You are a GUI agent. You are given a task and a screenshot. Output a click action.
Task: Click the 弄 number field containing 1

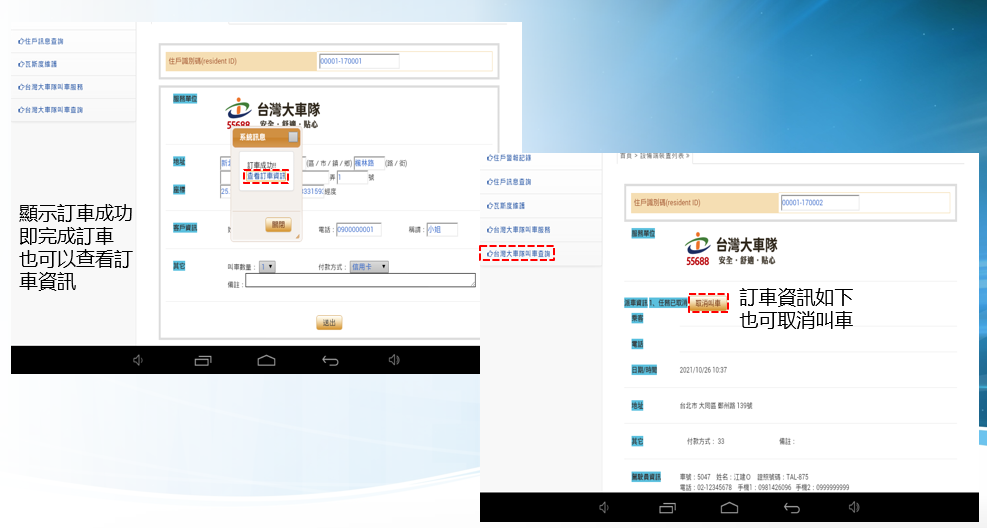352,177
